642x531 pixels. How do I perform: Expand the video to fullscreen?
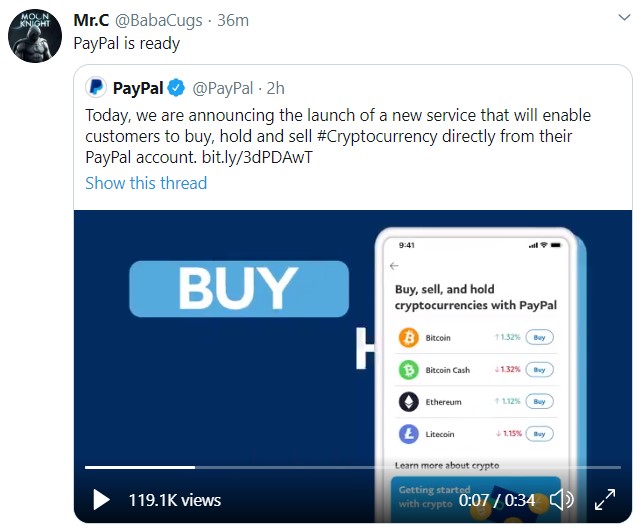click(606, 499)
